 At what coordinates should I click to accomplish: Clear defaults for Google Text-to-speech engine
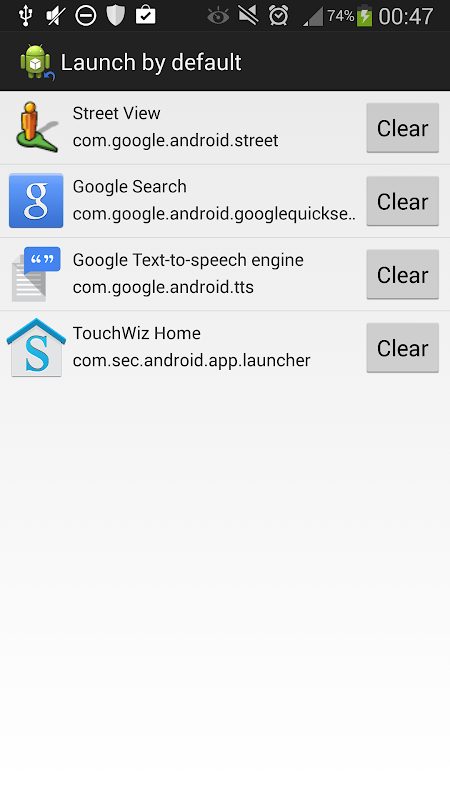pyautogui.click(x=403, y=275)
